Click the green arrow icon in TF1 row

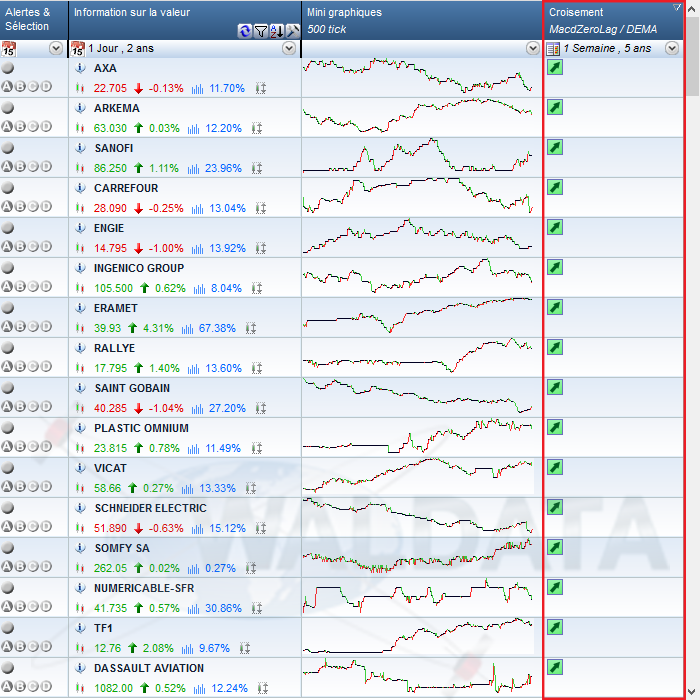[x=555, y=627]
